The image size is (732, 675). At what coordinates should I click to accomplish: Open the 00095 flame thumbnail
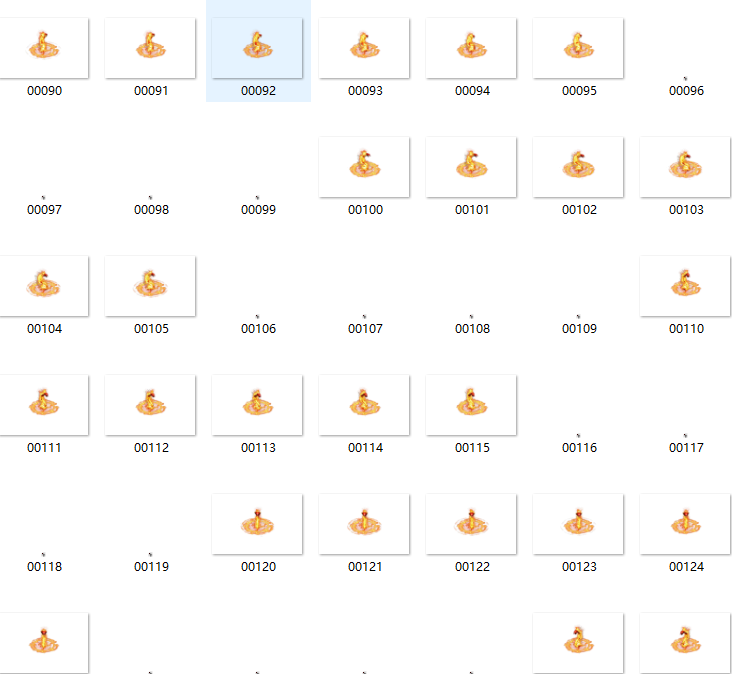pyautogui.click(x=578, y=48)
